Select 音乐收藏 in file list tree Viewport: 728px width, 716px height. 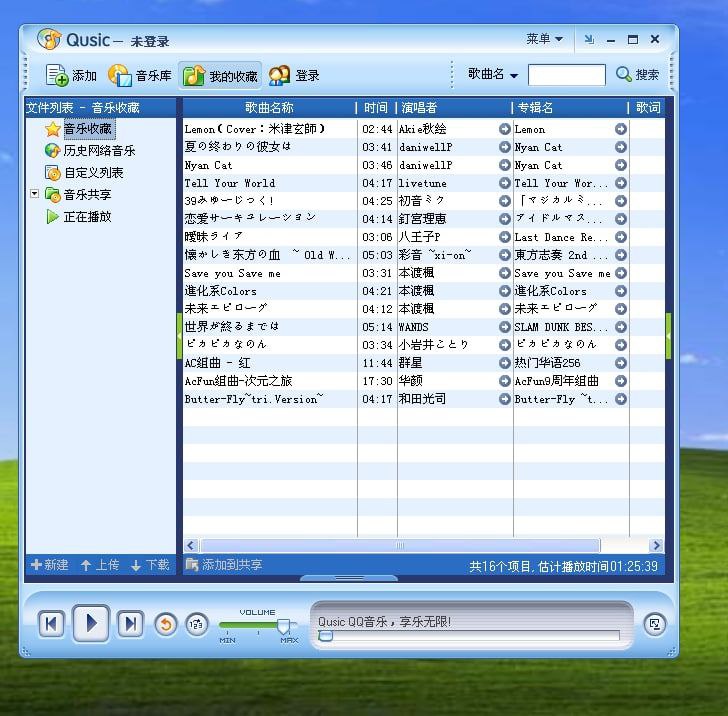88,129
